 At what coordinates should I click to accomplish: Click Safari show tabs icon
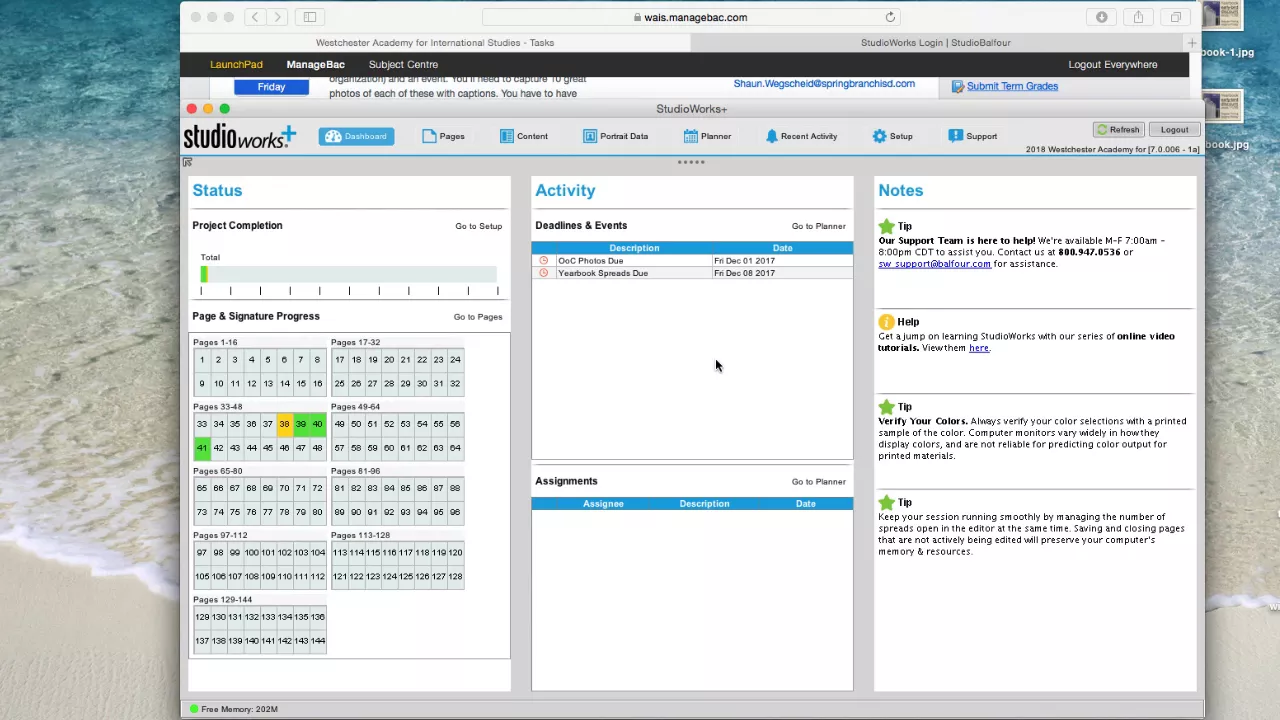(x=1175, y=17)
